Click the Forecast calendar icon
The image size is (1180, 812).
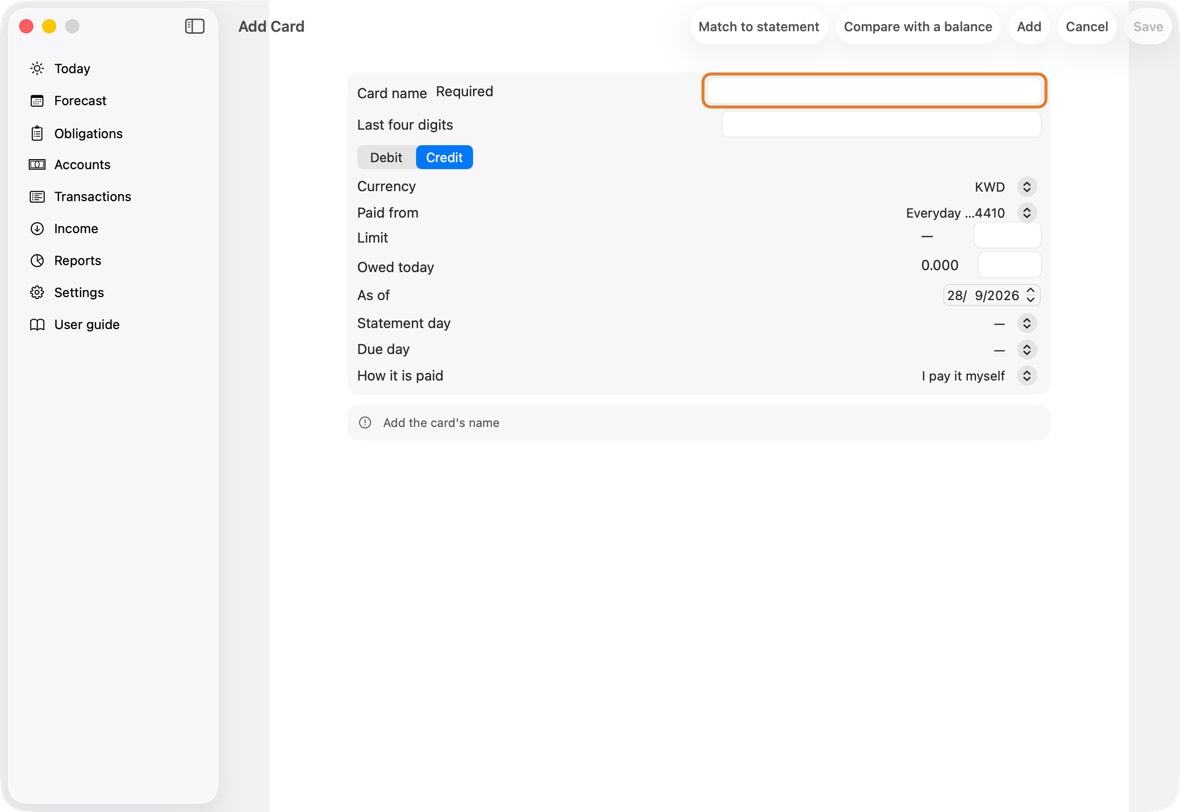(37, 101)
